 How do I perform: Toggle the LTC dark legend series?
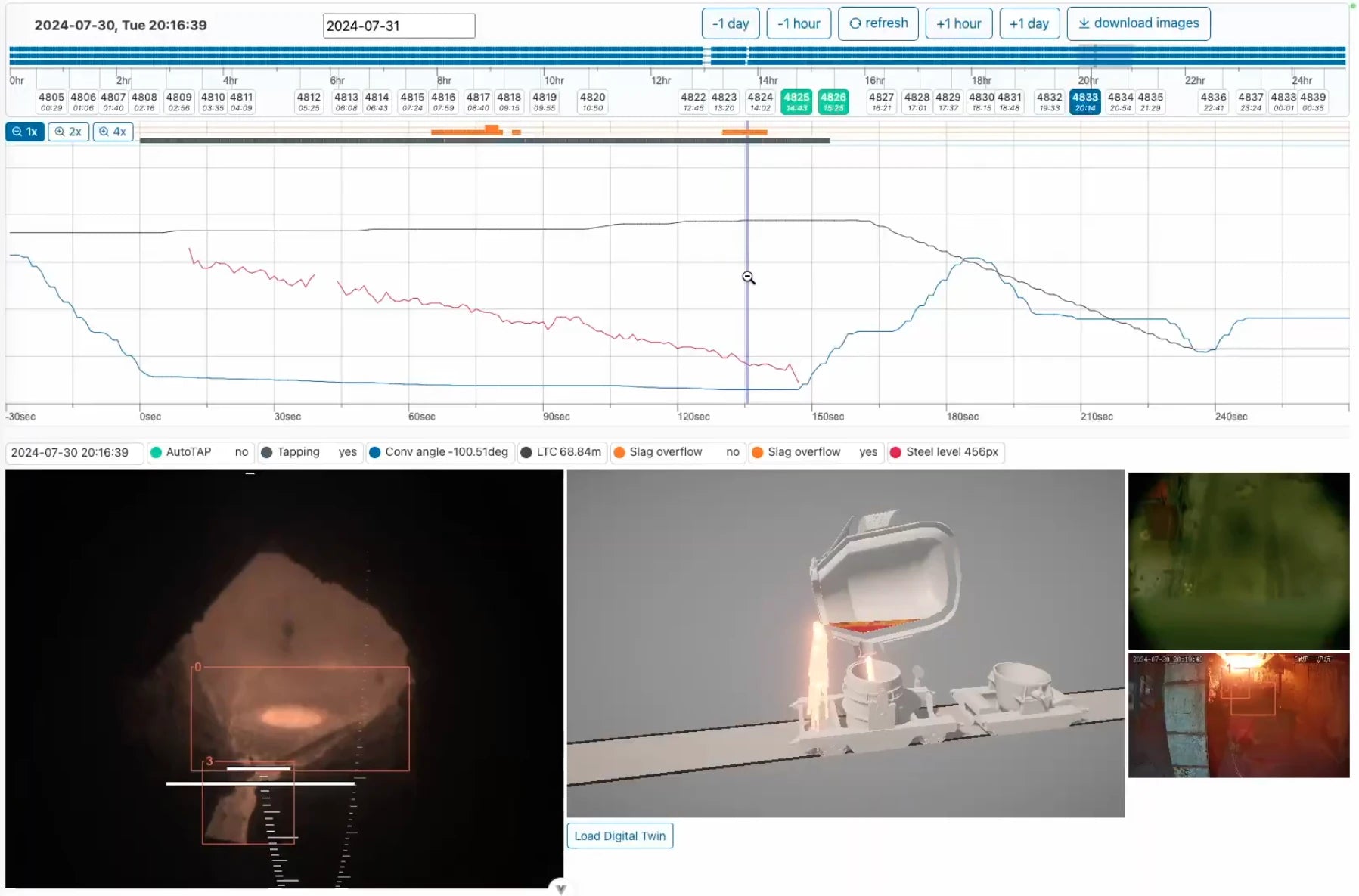pyautogui.click(x=526, y=452)
